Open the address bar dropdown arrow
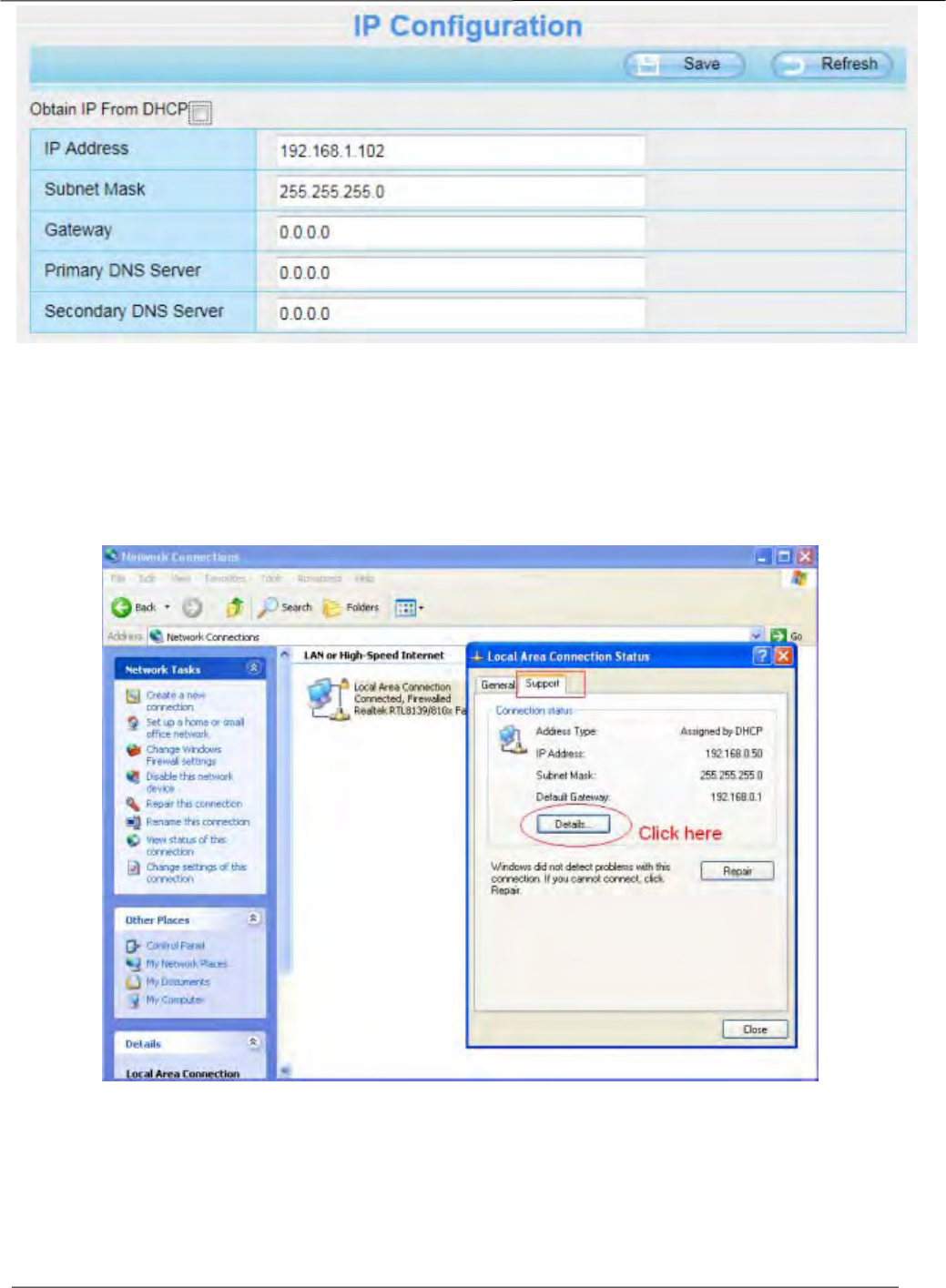This screenshot has height=1288, width=946. coord(756,635)
